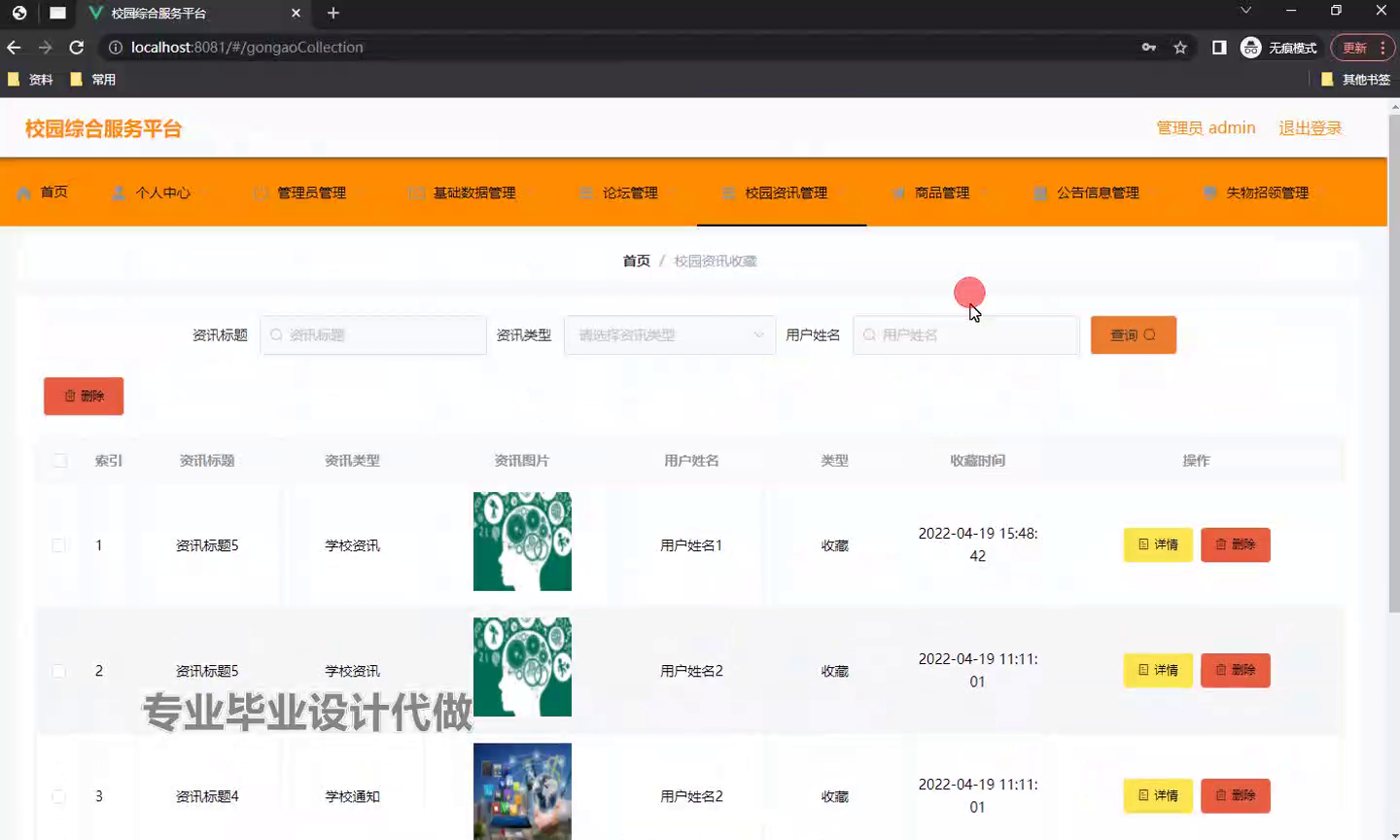
Task: Click the site information icon in address bar
Action: [115, 48]
